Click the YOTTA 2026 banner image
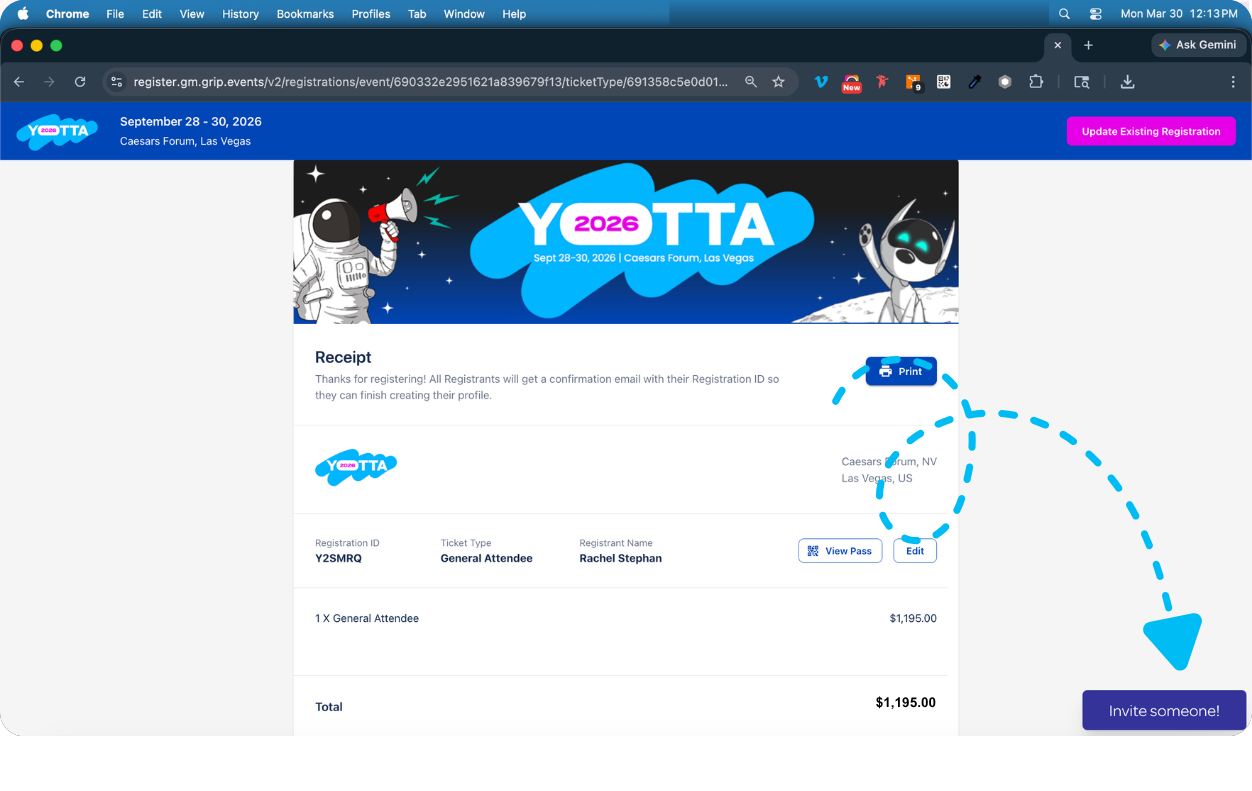 [x=626, y=241]
